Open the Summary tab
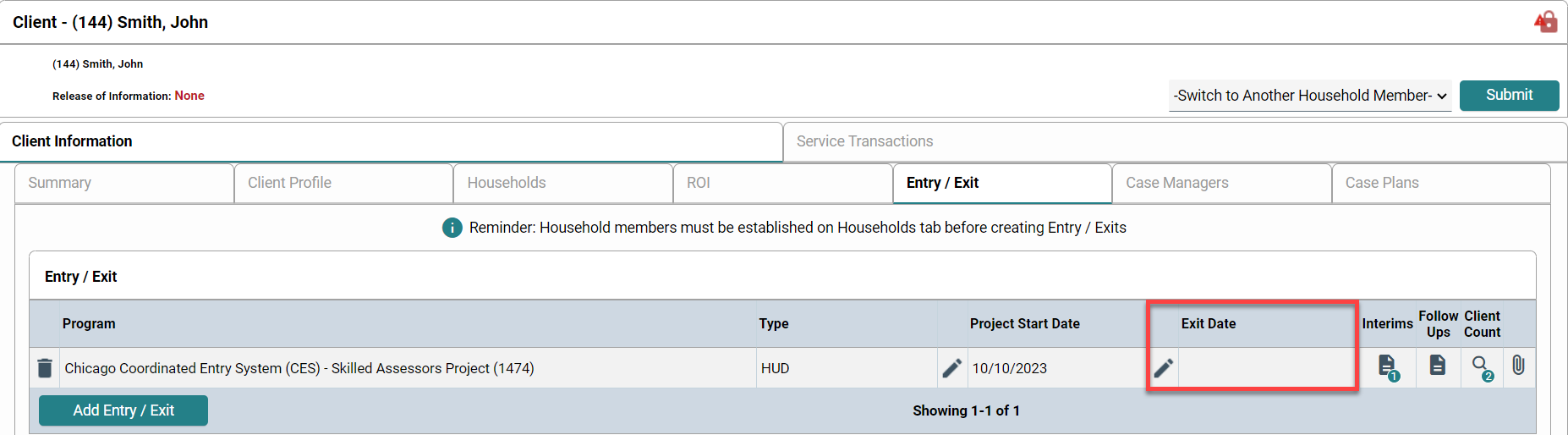Viewport: 1568px width, 435px height. (60, 183)
